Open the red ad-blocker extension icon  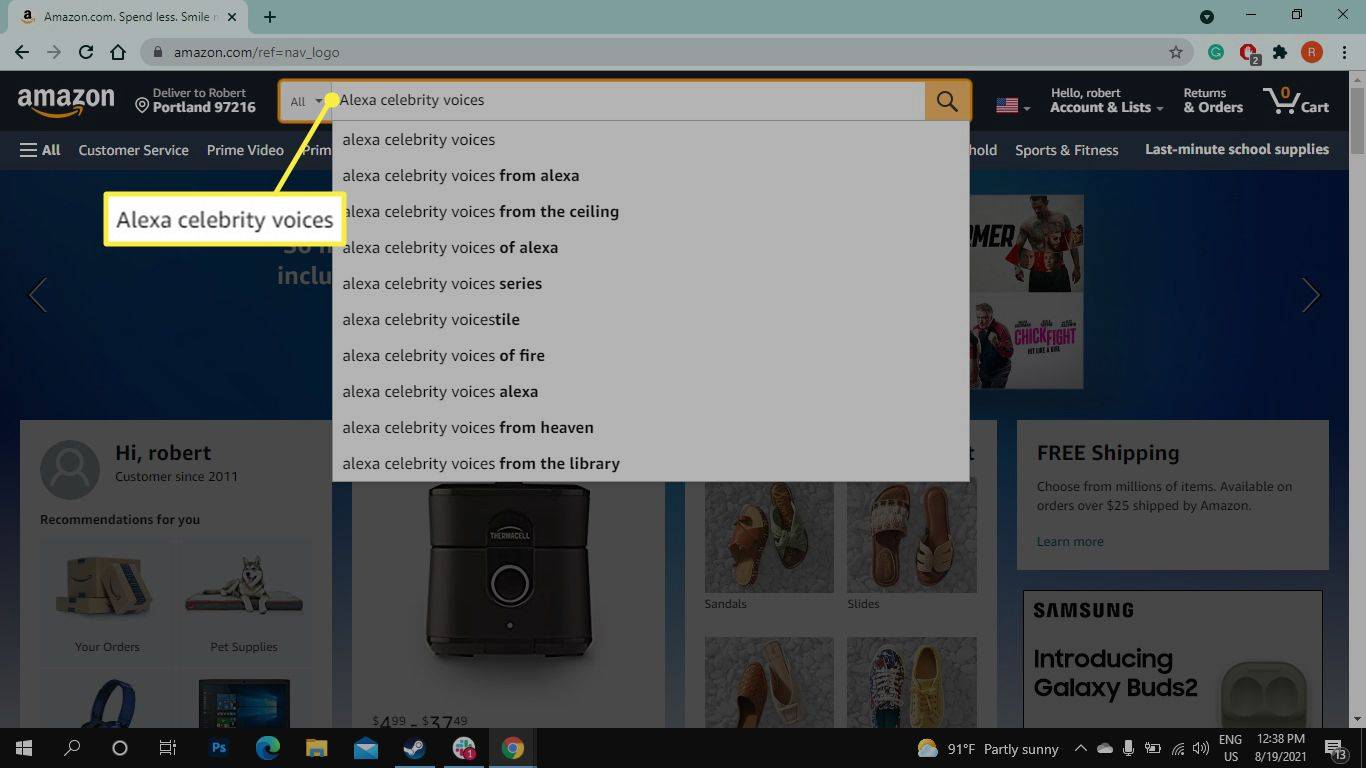click(x=1248, y=53)
